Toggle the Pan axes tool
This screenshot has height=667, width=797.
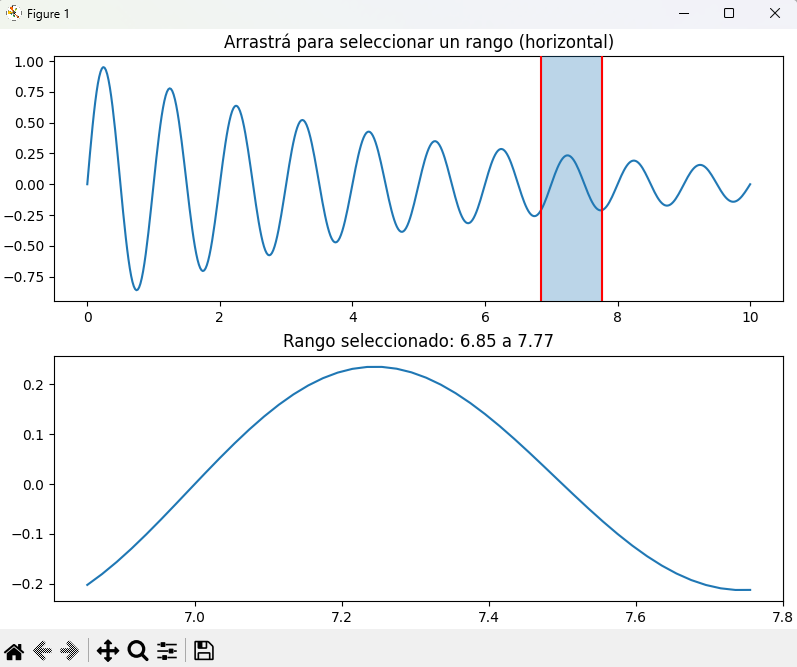107,651
